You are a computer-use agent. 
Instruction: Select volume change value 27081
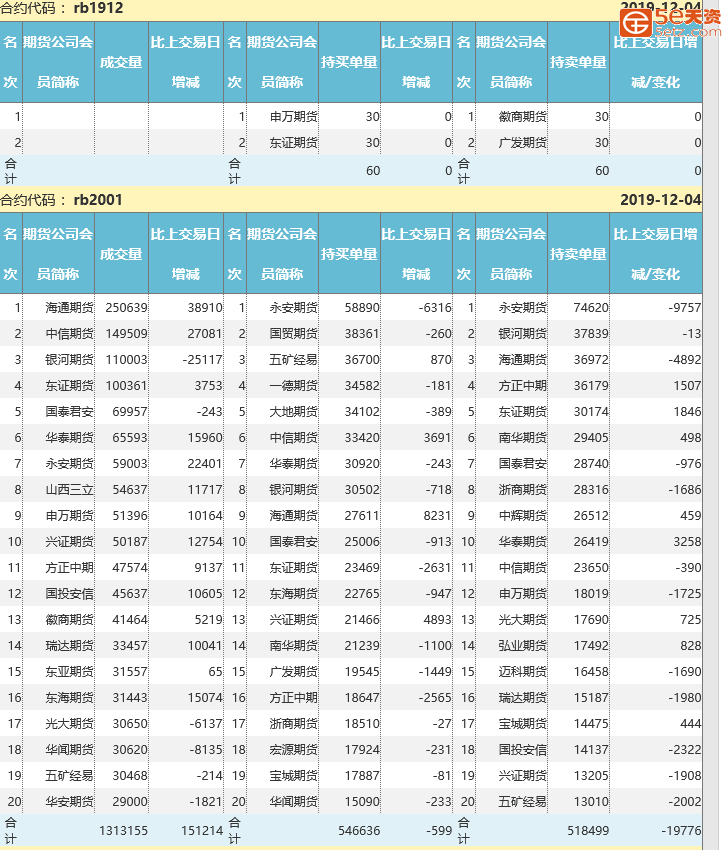(x=205, y=334)
